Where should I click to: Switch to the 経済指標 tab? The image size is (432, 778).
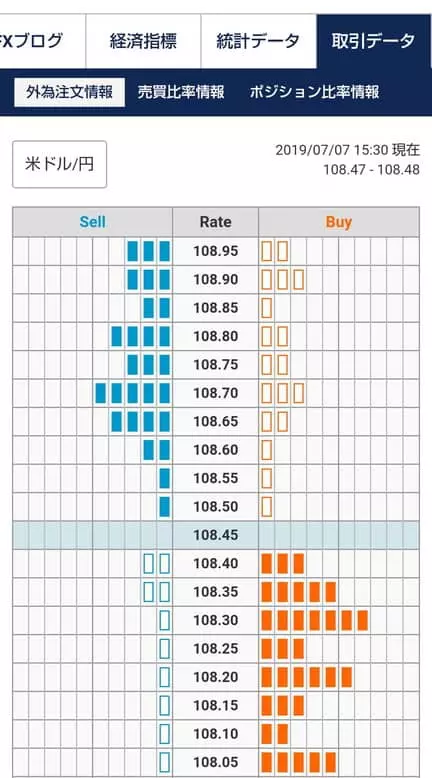coord(143,41)
